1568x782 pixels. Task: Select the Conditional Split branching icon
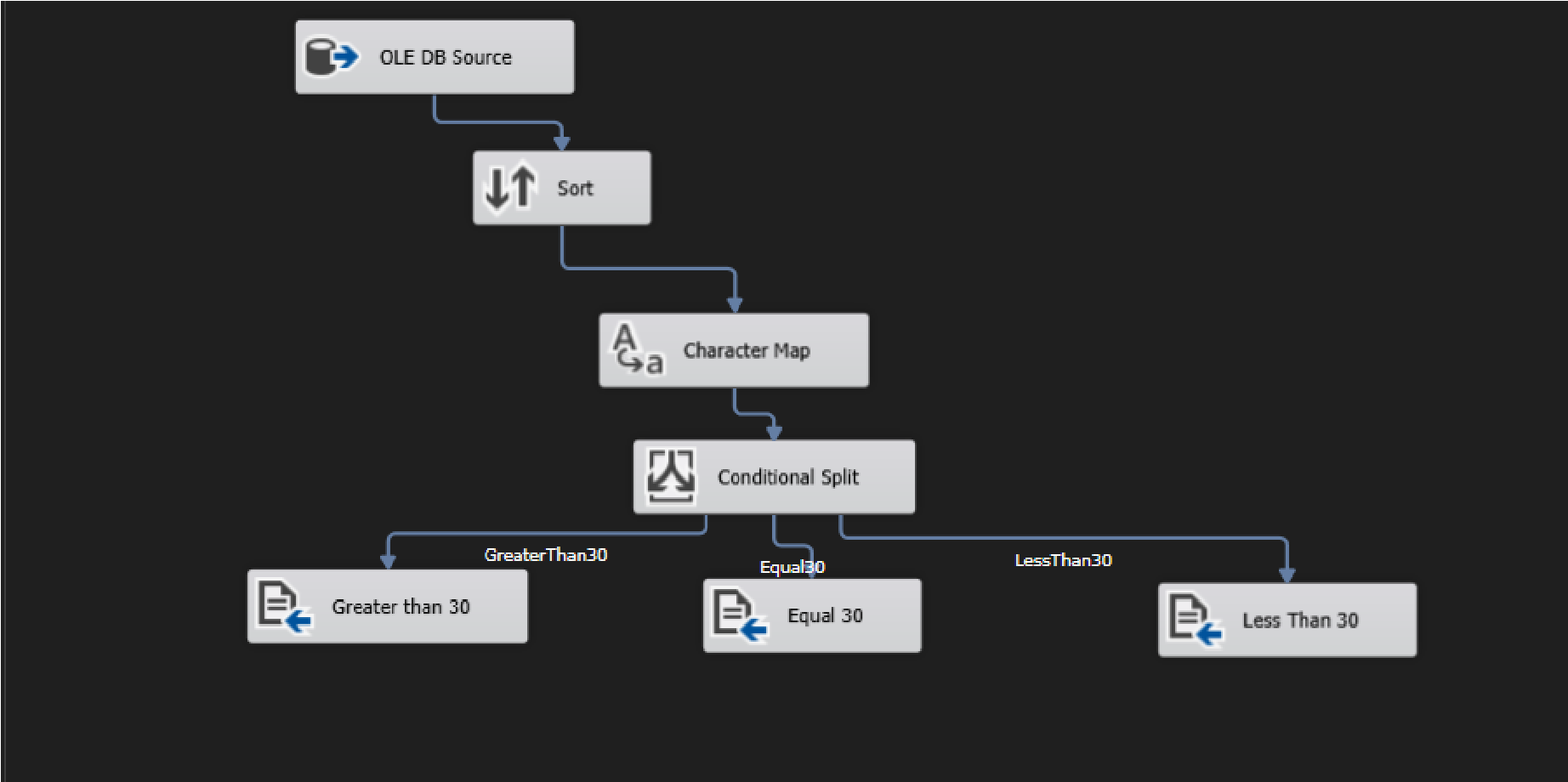669,476
